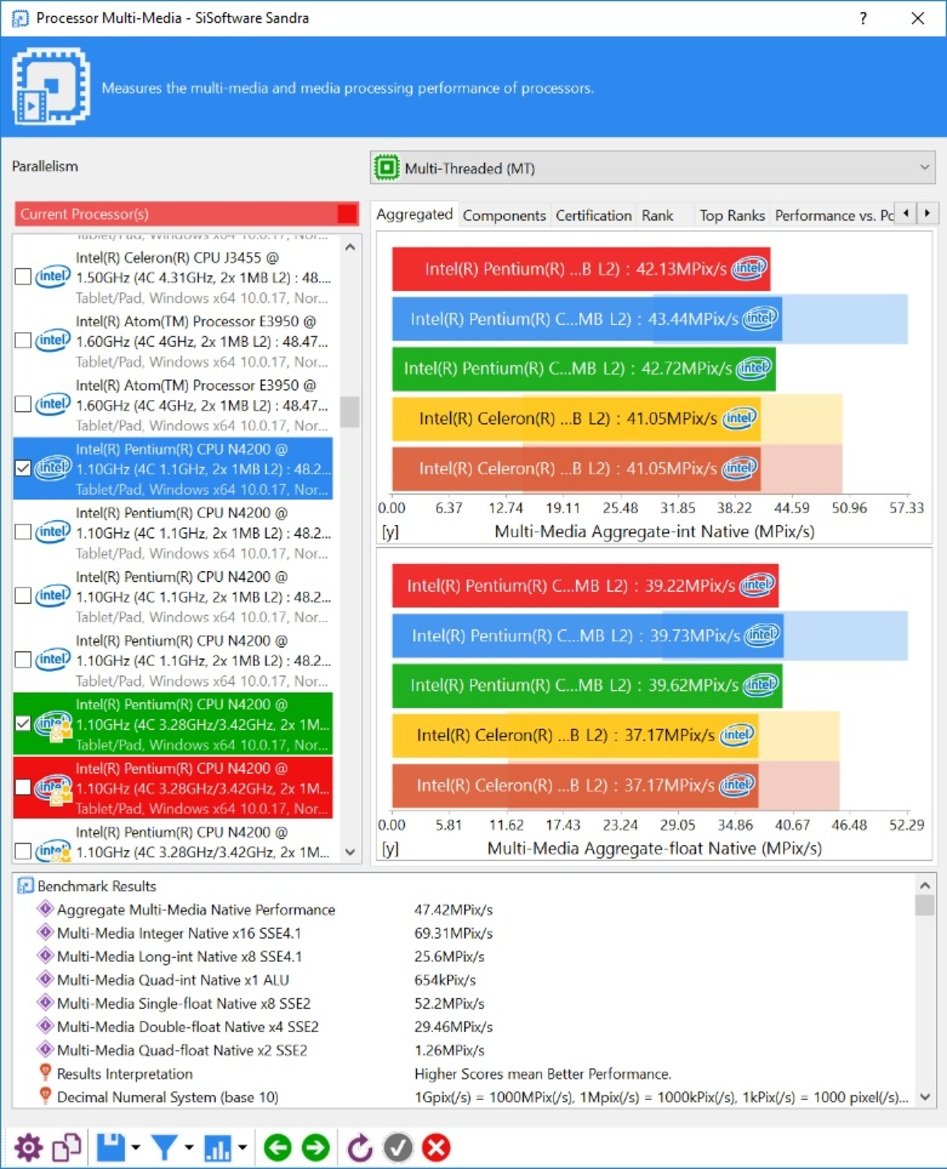Click the diamond icon beside Multi-Media Integer Native
The width and height of the screenshot is (947, 1169).
coord(45,932)
